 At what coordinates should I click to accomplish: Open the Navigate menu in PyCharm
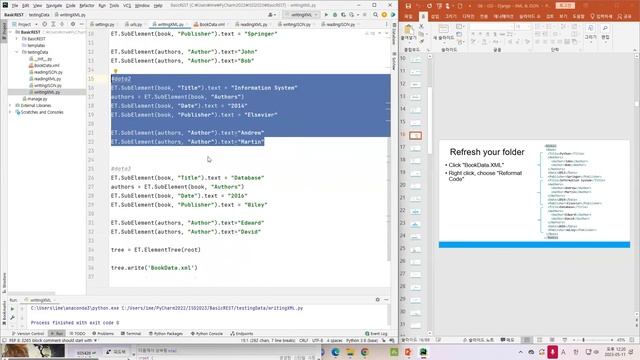[53, 6]
